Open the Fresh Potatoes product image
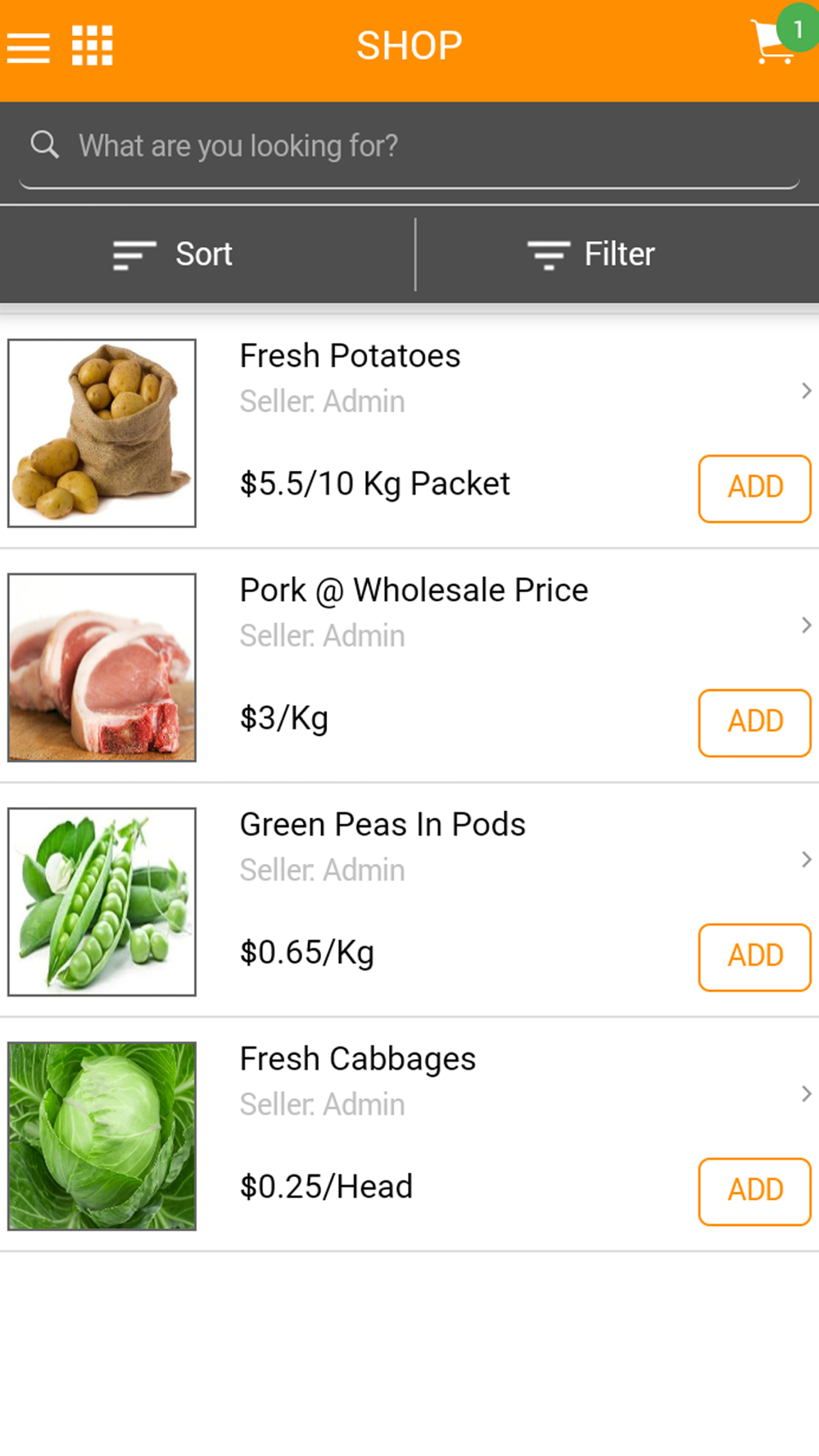The height and width of the screenshot is (1456, 819). [102, 433]
